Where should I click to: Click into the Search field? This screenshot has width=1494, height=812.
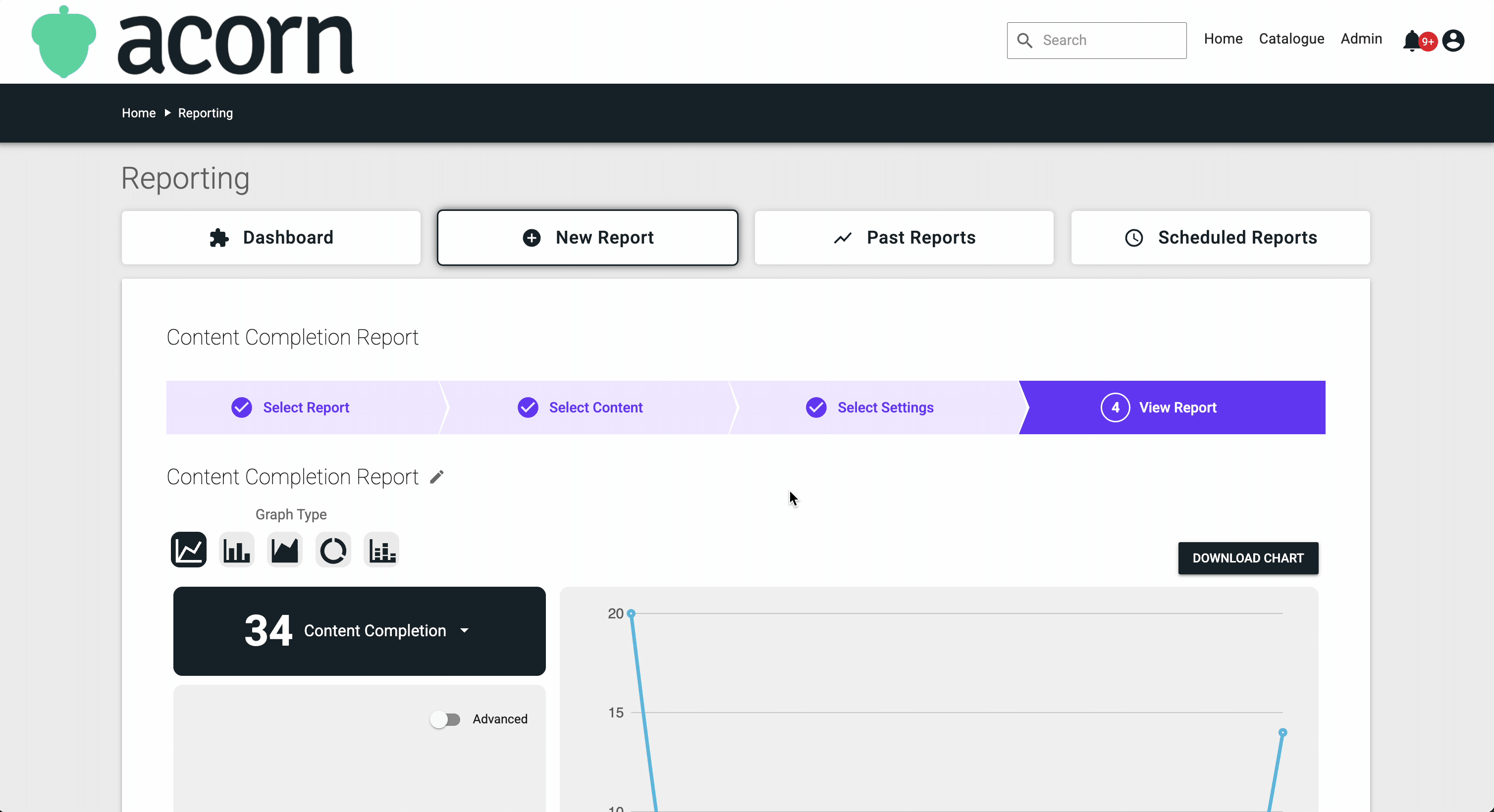[1097, 41]
